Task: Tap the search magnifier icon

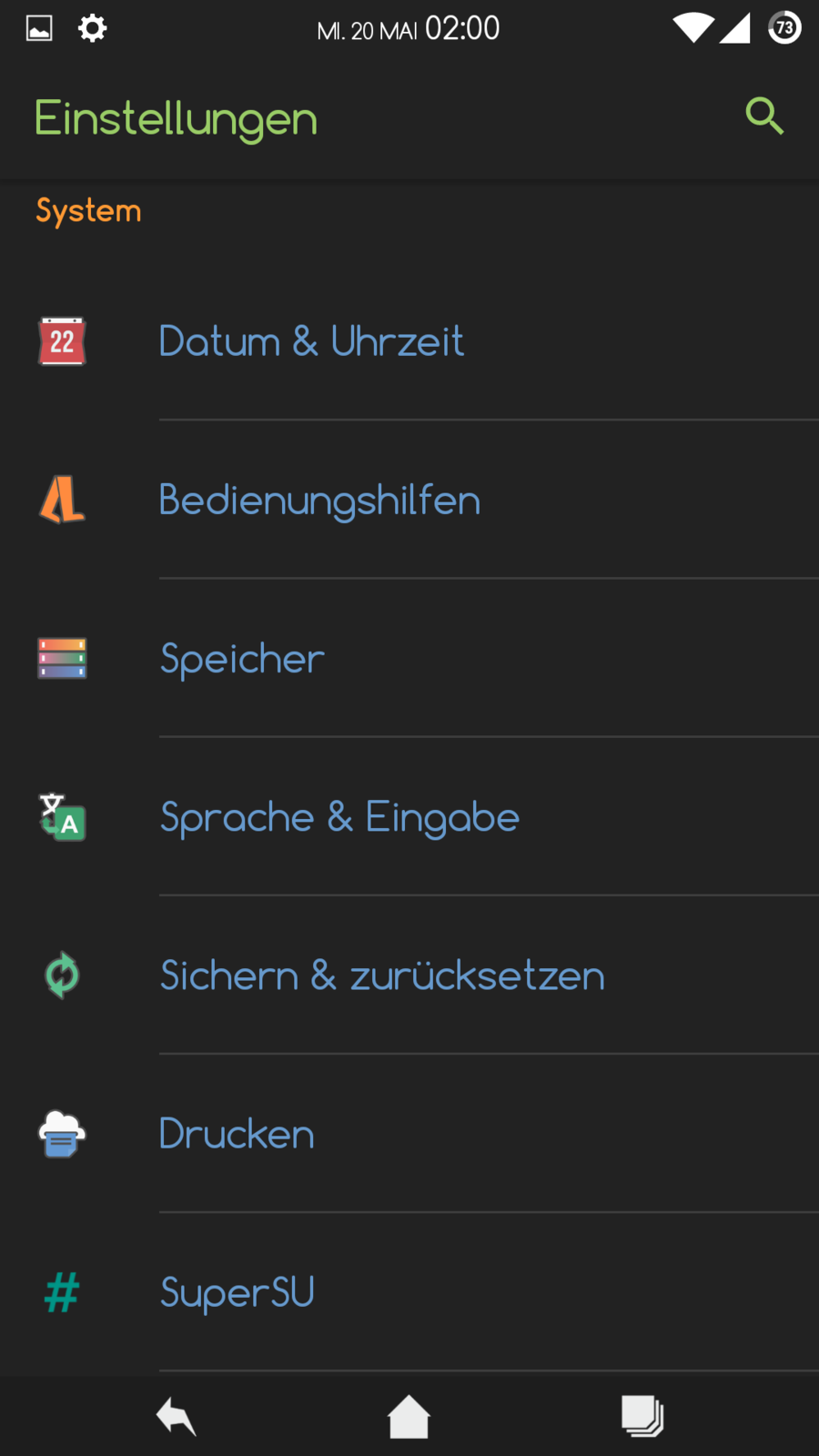Action: tap(763, 116)
